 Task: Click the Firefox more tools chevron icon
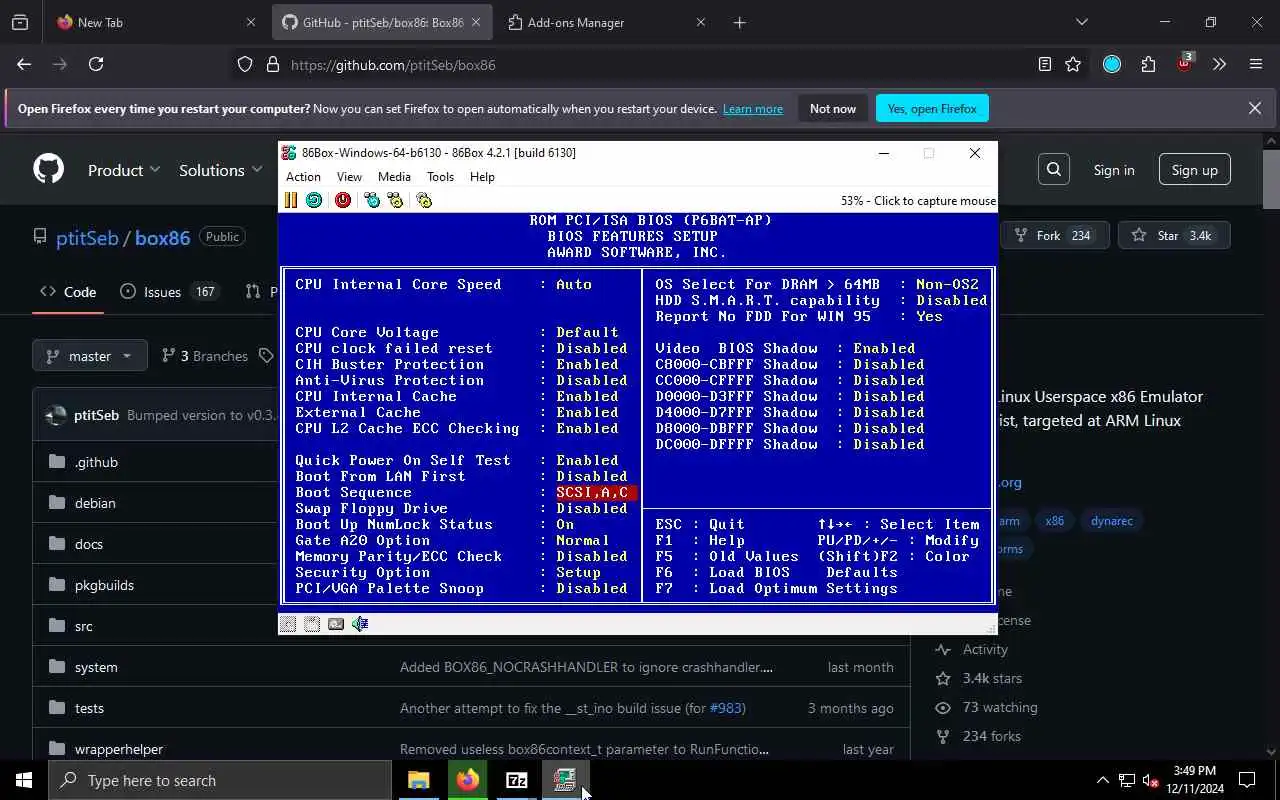(1219, 64)
